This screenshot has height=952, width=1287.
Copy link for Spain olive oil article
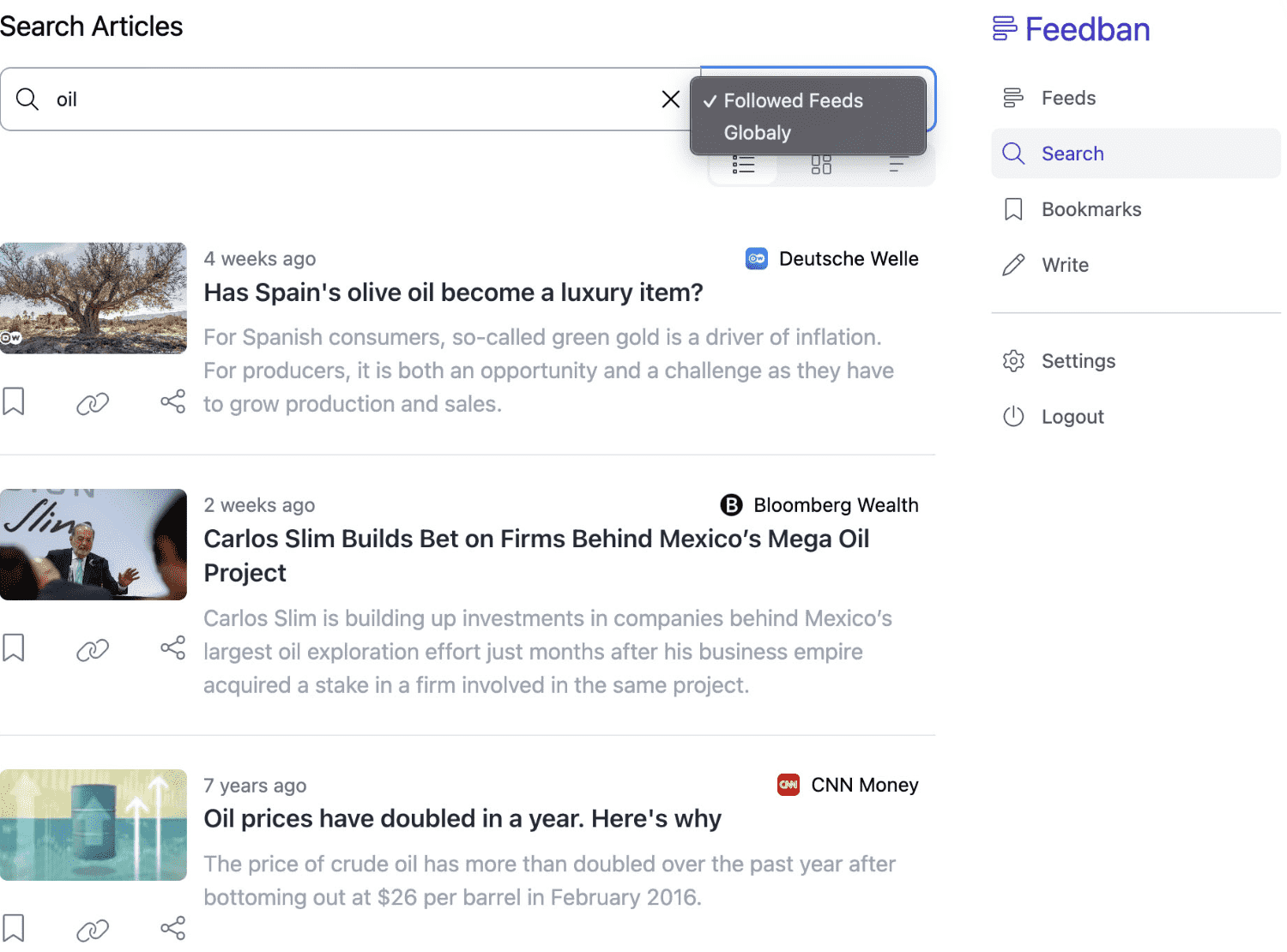pyautogui.click(x=93, y=403)
